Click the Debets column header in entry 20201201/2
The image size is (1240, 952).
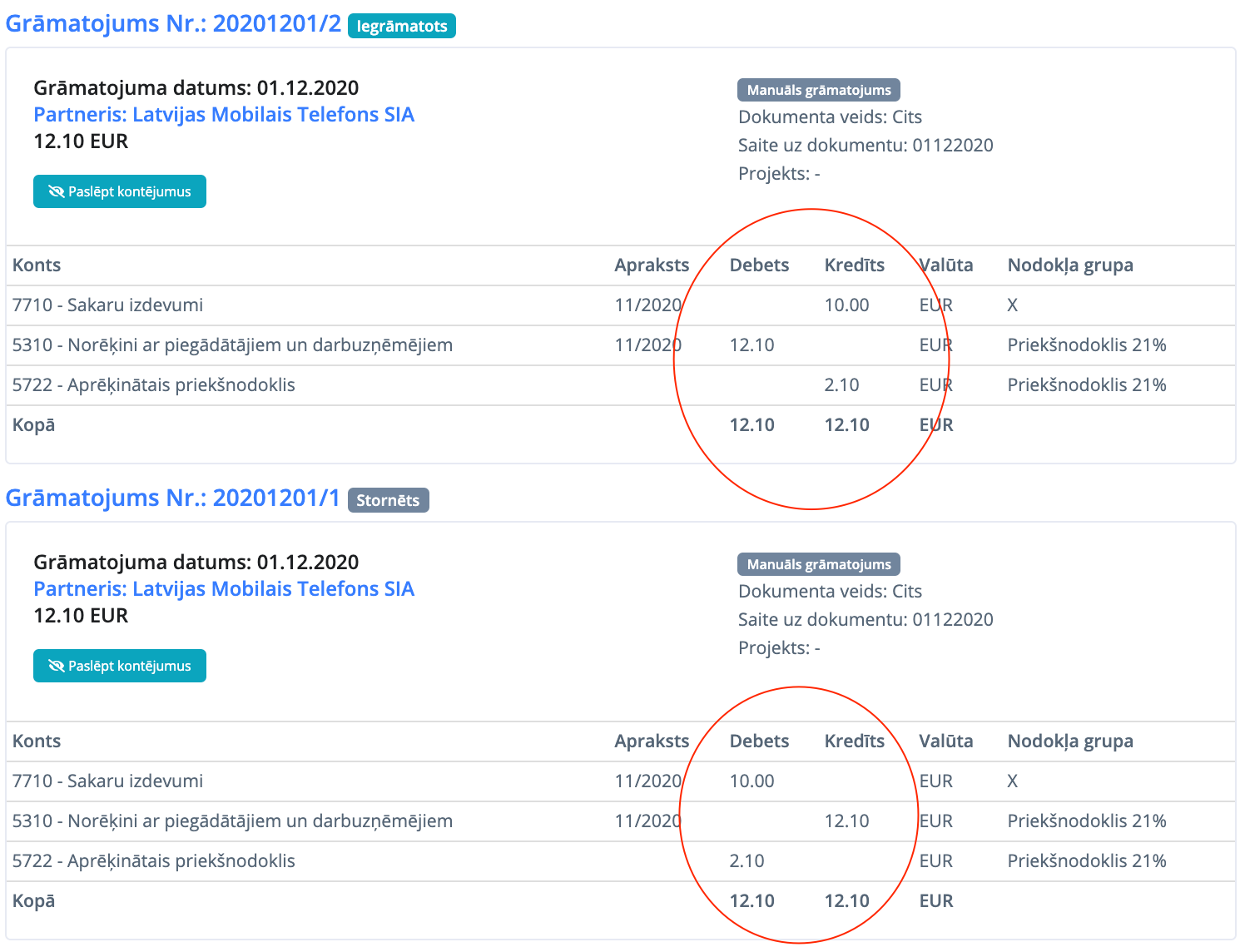tap(759, 265)
